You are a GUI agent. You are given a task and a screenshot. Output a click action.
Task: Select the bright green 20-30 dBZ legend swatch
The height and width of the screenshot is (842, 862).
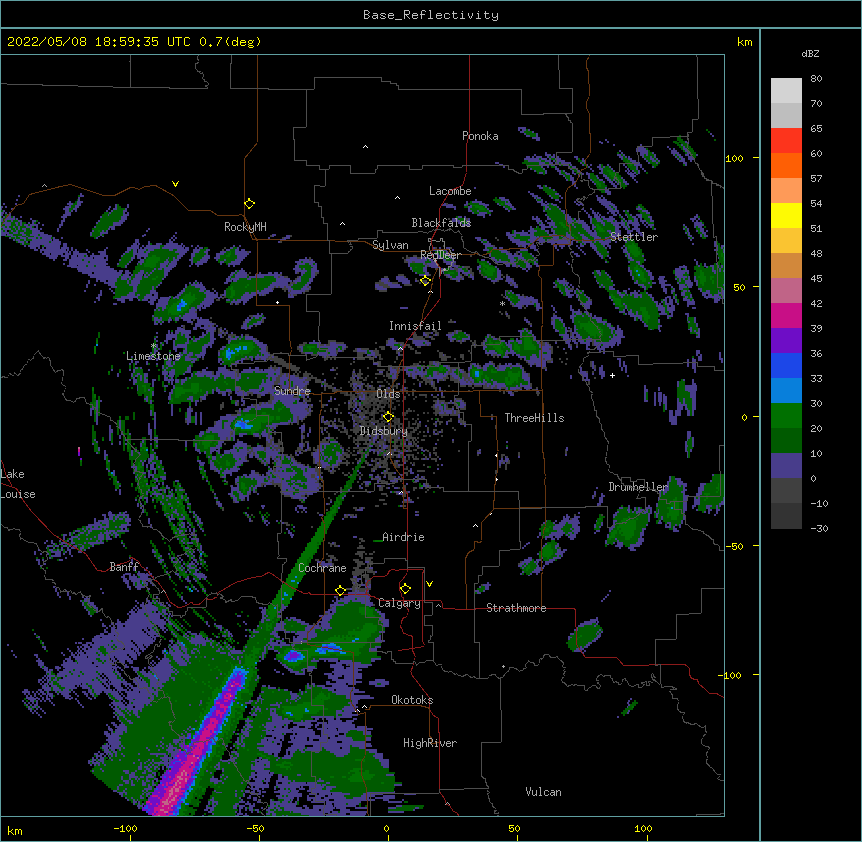[x=786, y=416]
